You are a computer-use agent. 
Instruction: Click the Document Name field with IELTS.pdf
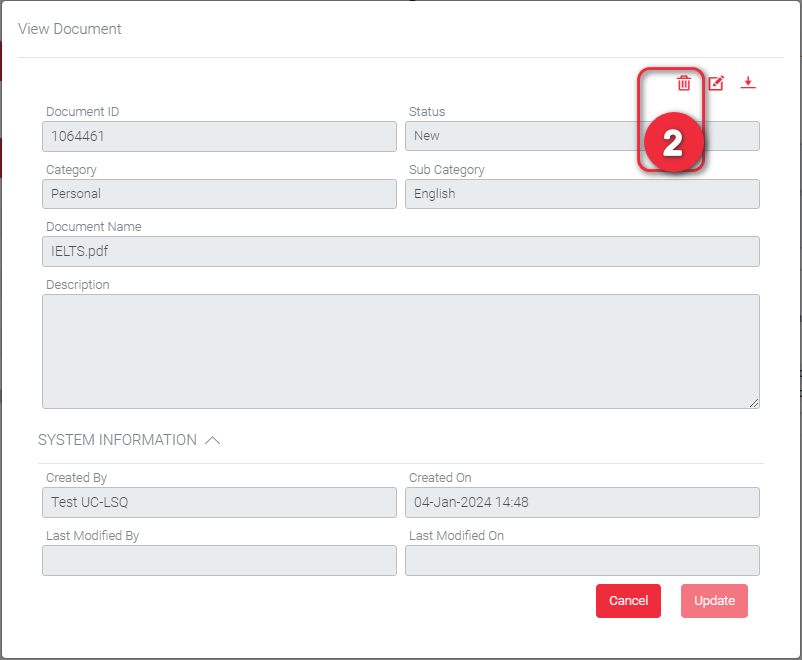400,252
